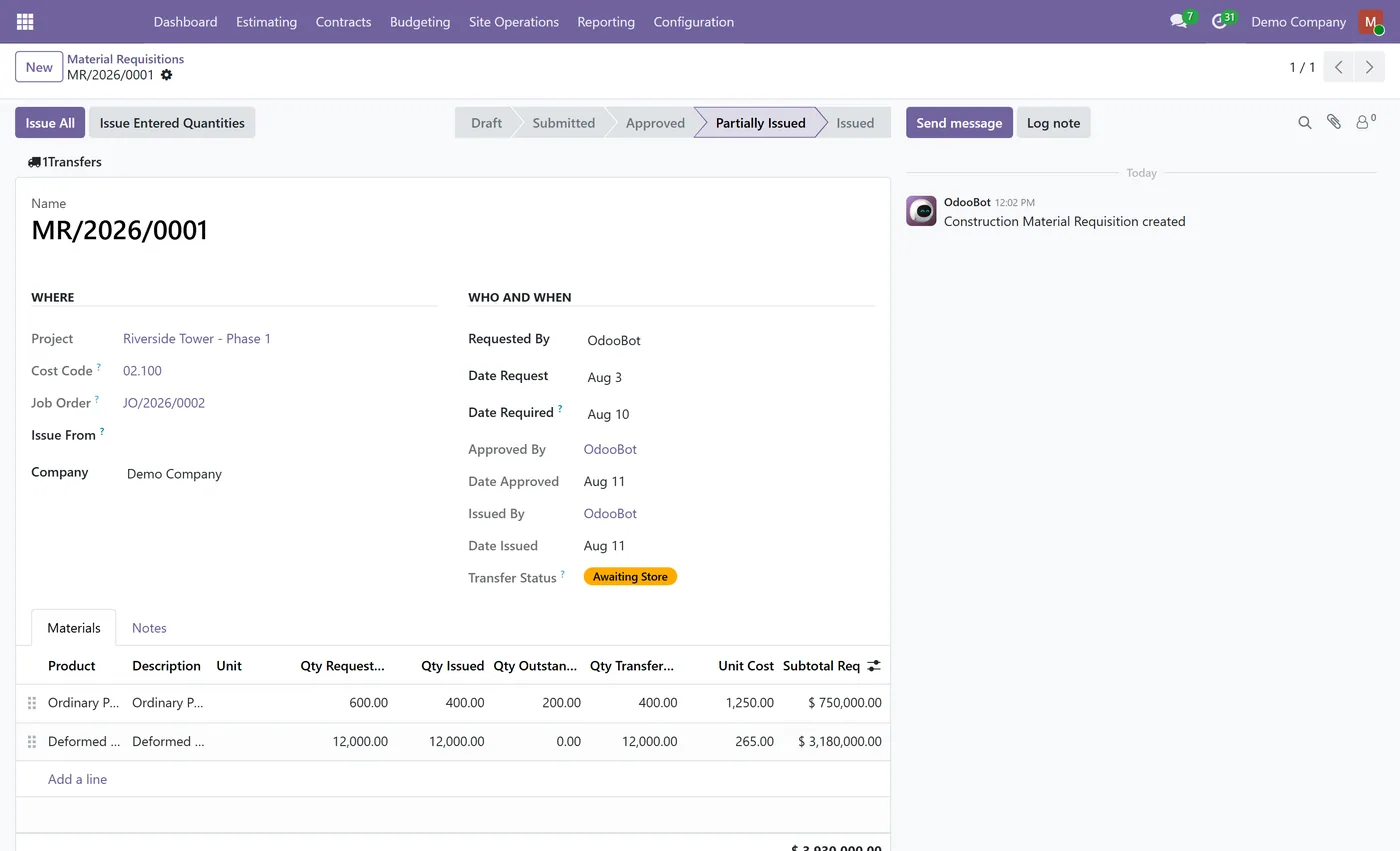Switch to the Notes tab
The height and width of the screenshot is (851, 1400).
click(149, 628)
